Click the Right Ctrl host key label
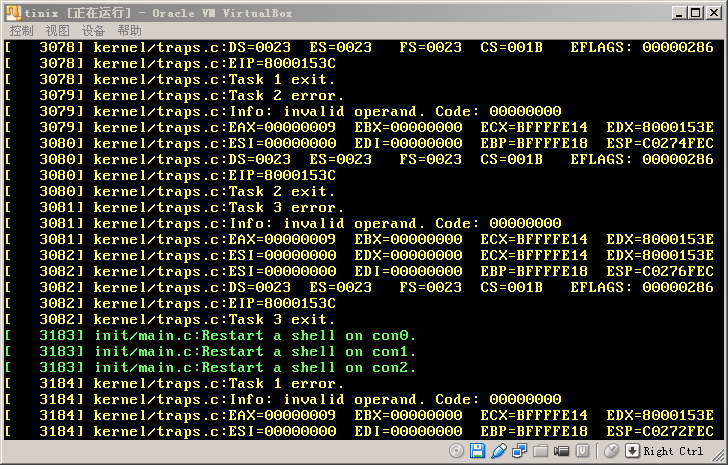This screenshot has width=728, height=465. click(x=673, y=451)
